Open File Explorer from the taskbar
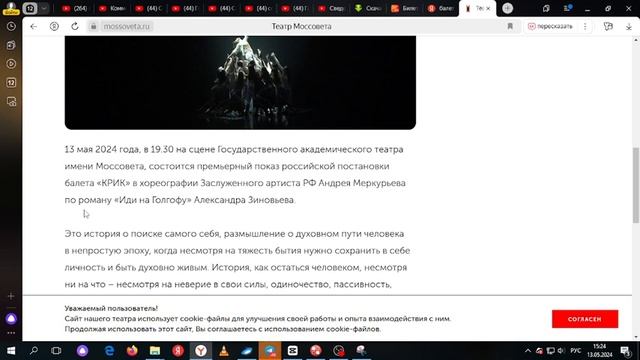The width and height of the screenshot is (640, 360). point(155,351)
